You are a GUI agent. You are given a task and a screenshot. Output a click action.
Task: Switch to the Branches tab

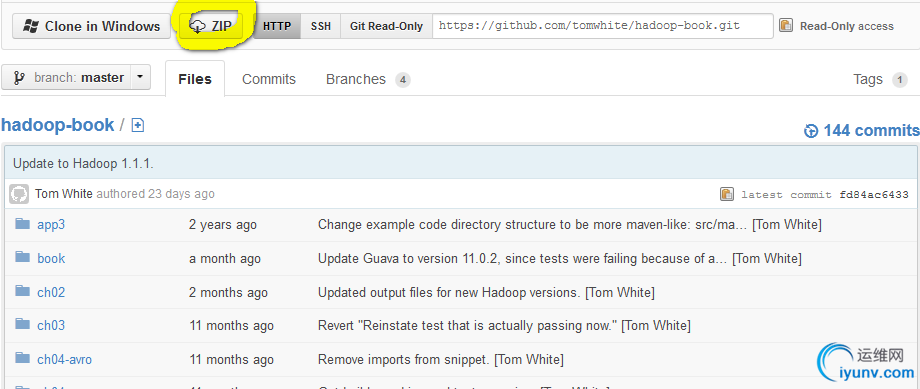368,79
